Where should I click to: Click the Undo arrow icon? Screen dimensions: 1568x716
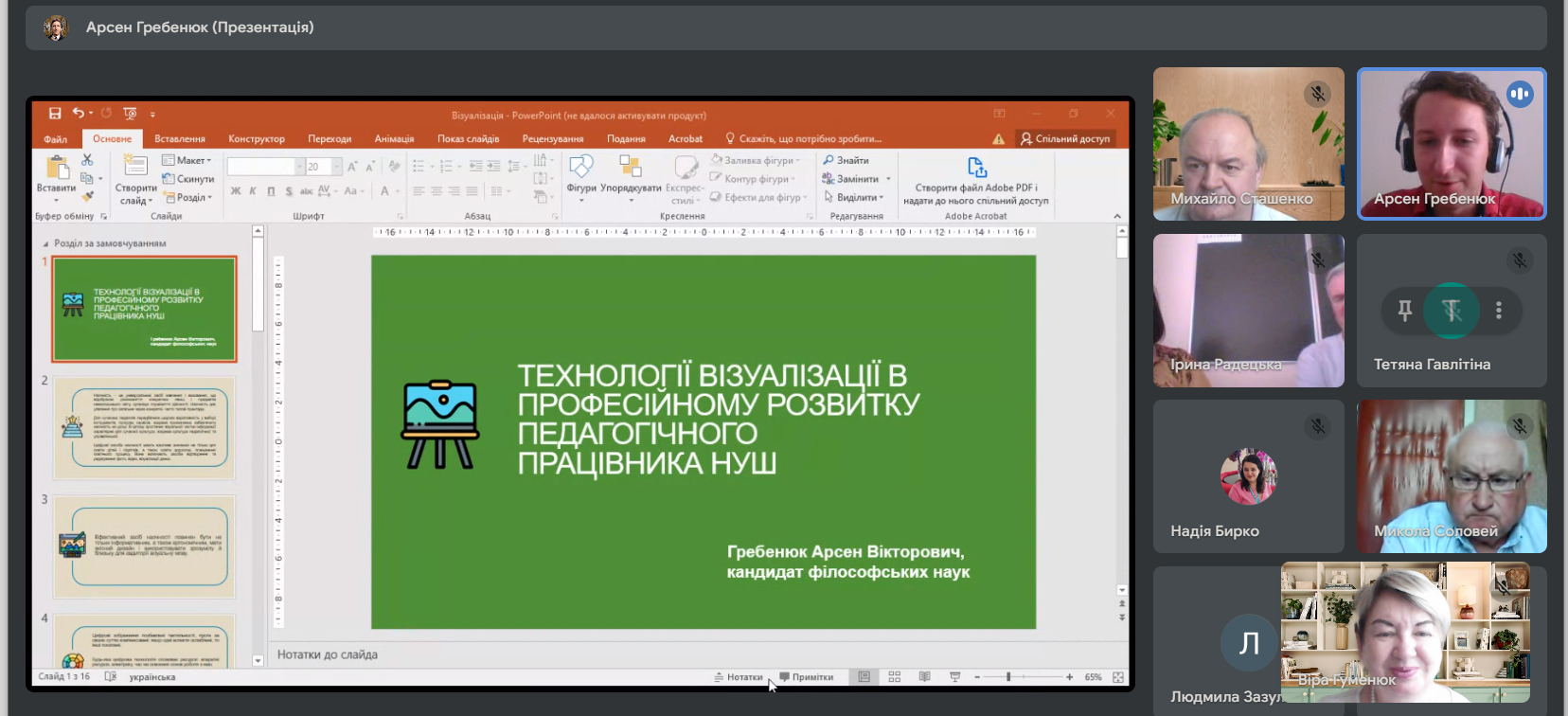coord(79,113)
